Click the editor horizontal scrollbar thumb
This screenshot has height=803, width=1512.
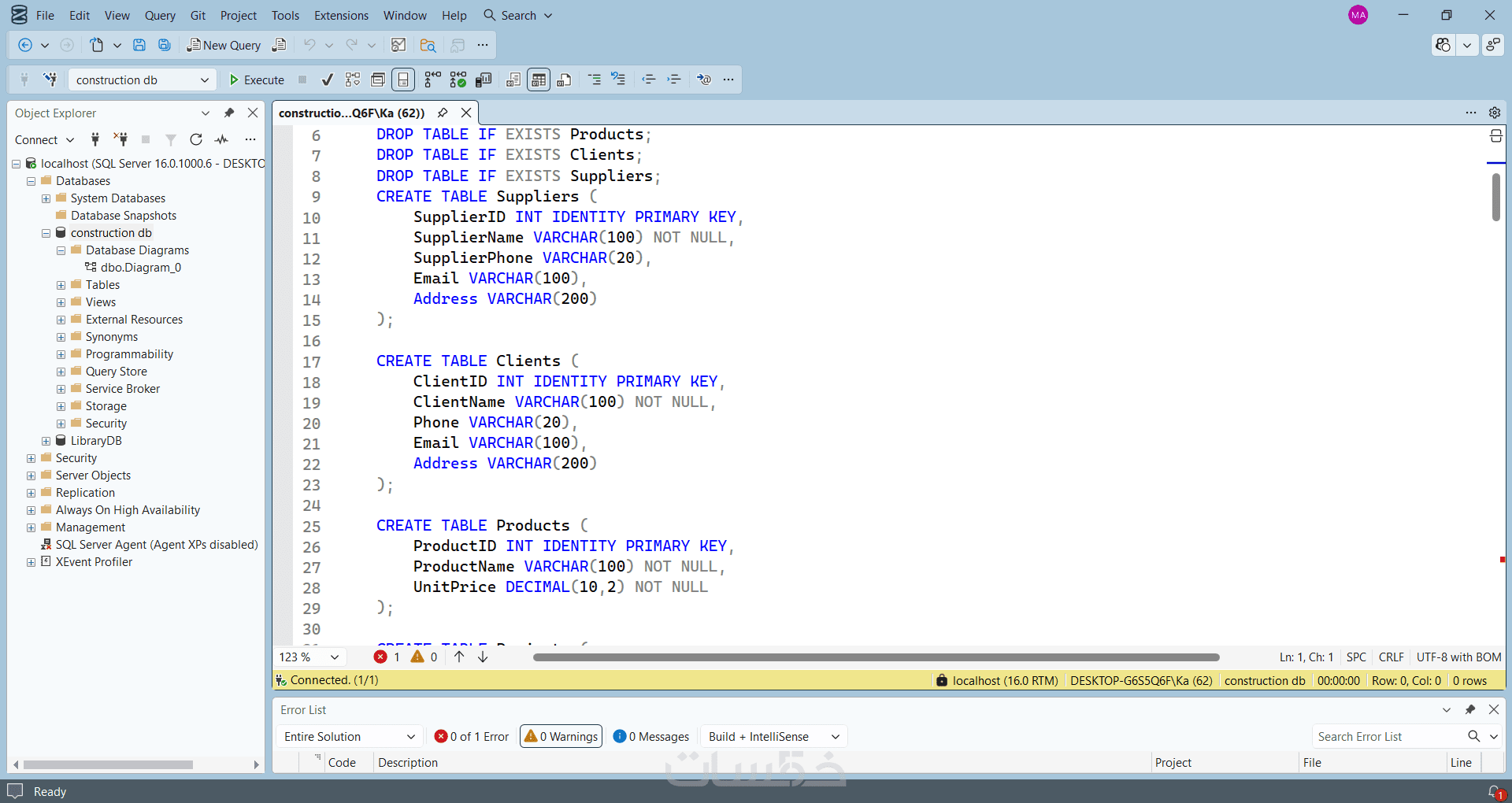click(876, 657)
